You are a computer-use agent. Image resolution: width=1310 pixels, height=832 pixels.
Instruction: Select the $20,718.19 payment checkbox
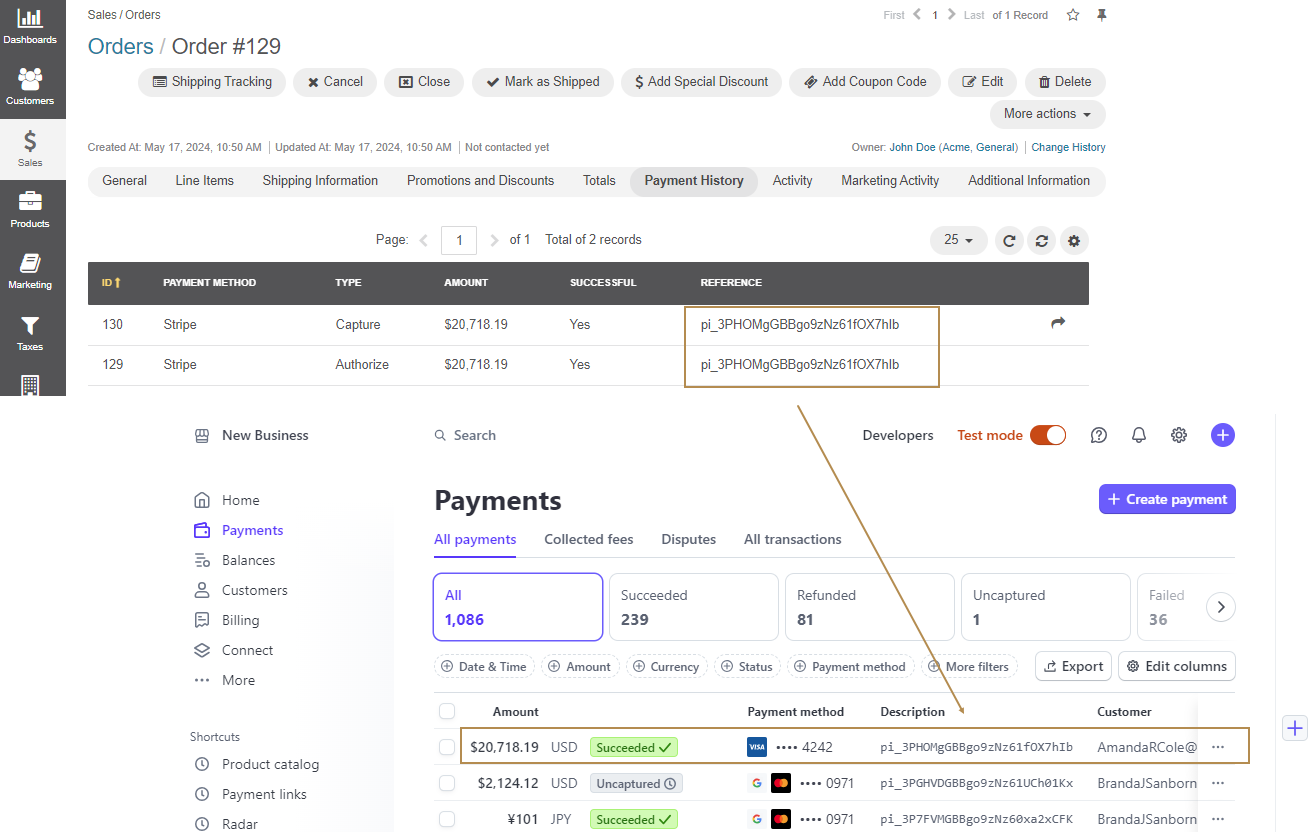pyautogui.click(x=447, y=747)
